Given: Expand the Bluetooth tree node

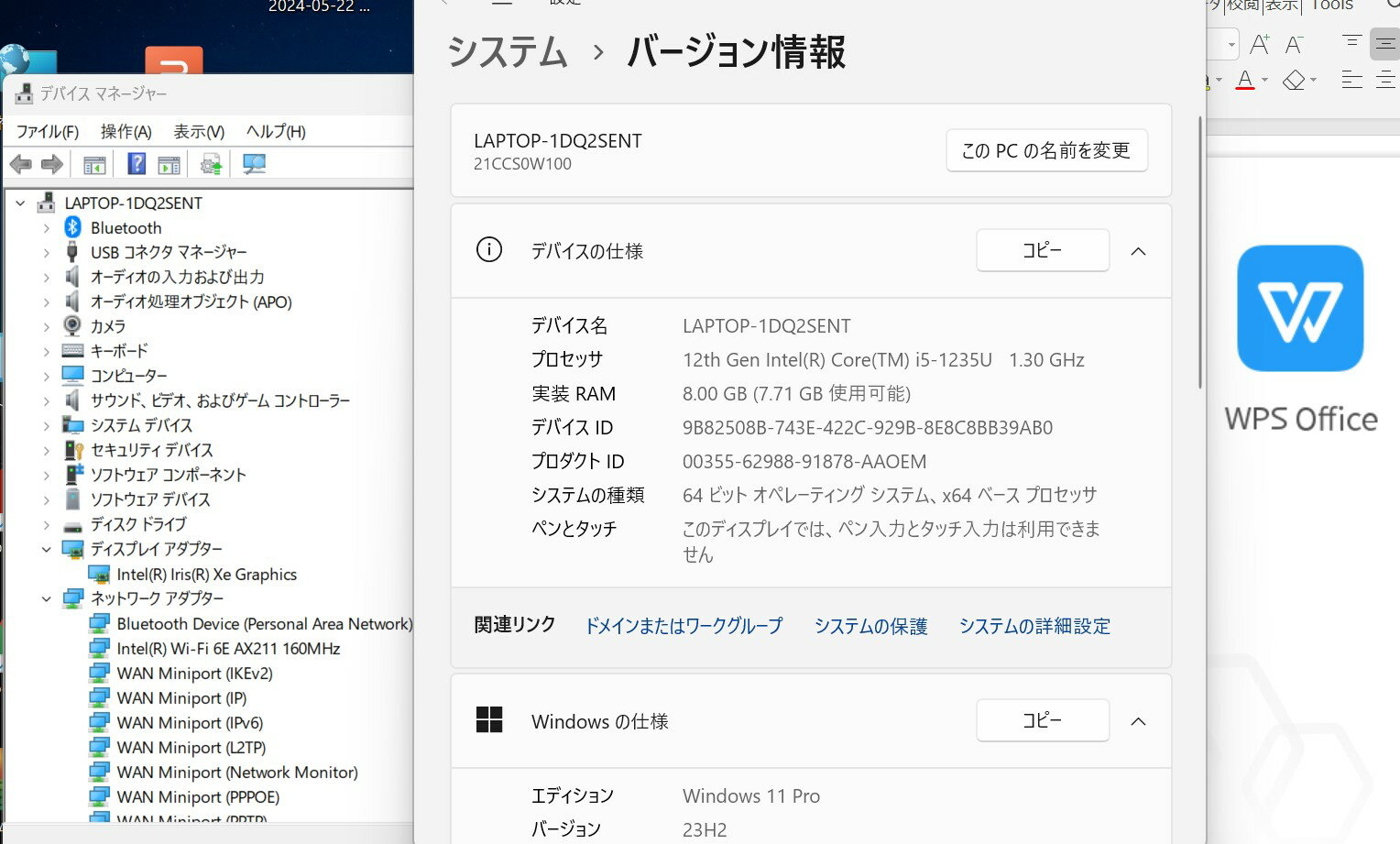Looking at the screenshot, I should (47, 228).
